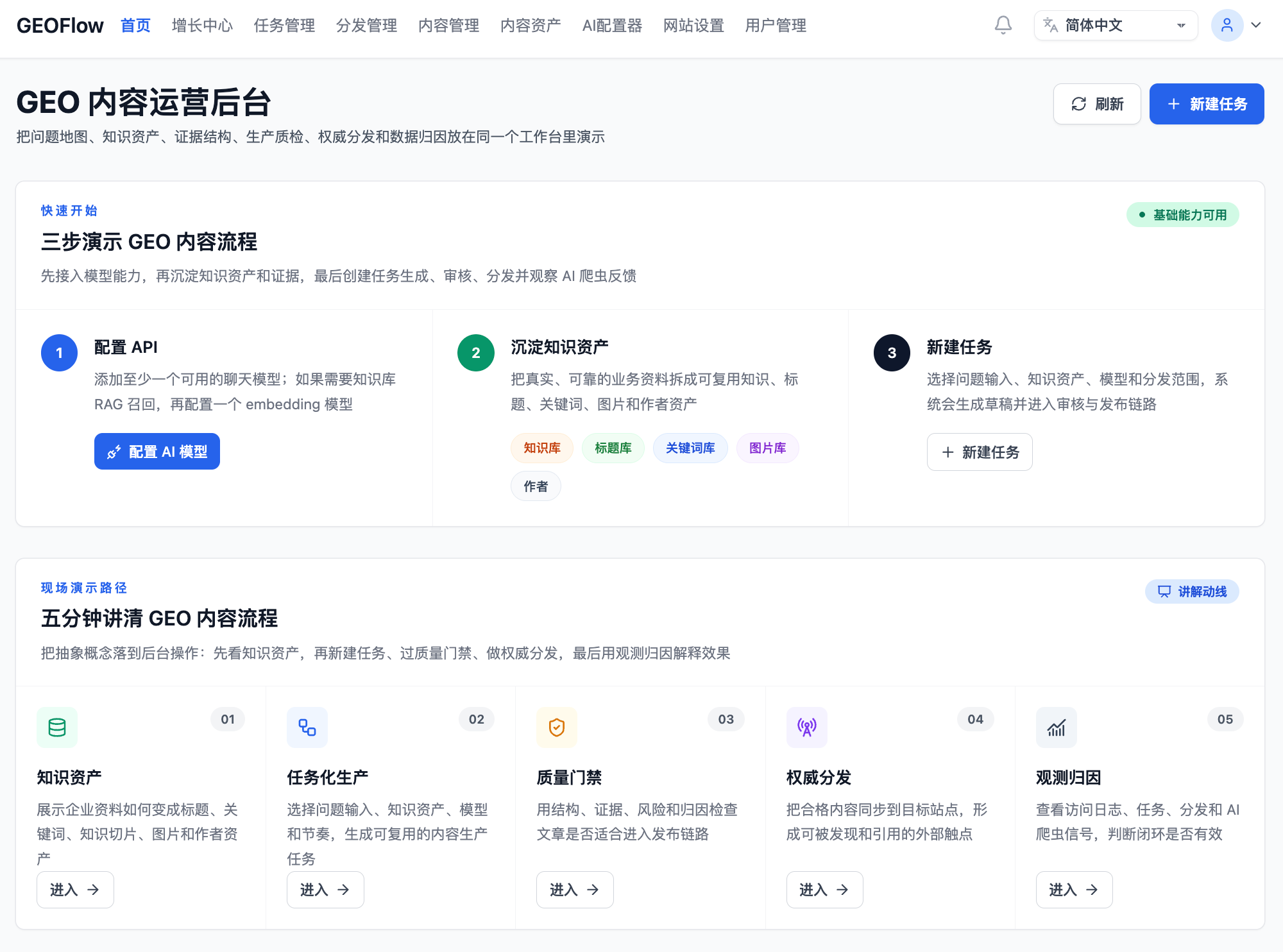Open the notification bell icon

pyautogui.click(x=1003, y=26)
